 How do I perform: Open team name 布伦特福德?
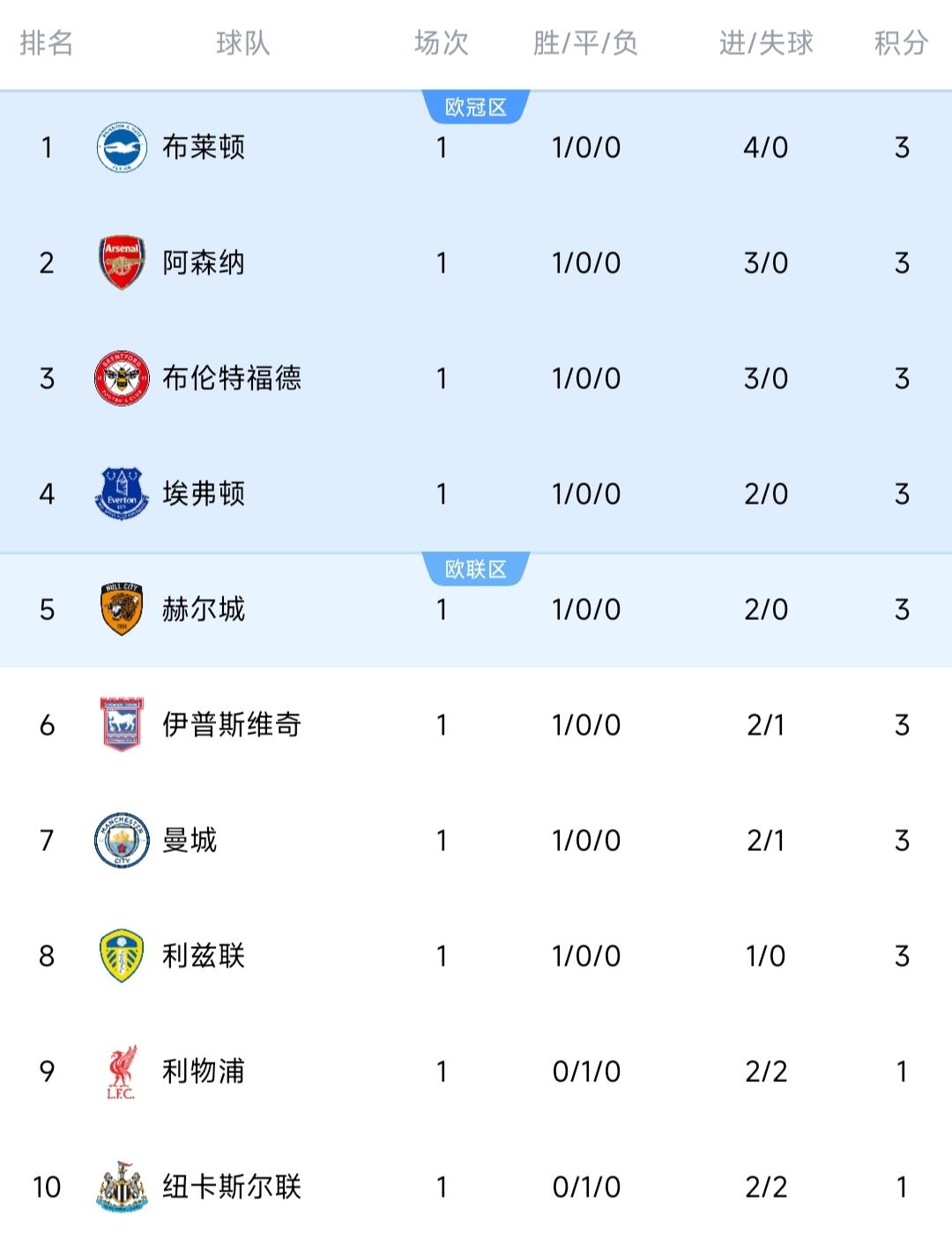[x=232, y=378]
